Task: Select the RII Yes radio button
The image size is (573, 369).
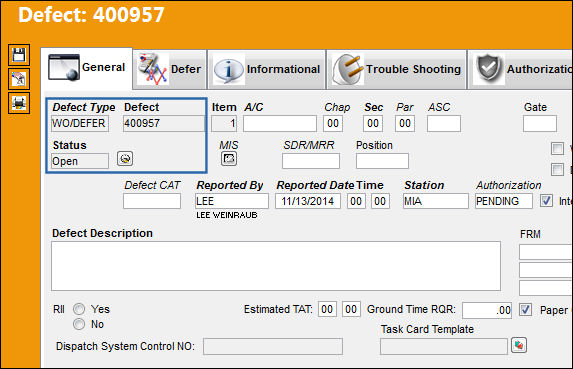Action: pos(79,309)
